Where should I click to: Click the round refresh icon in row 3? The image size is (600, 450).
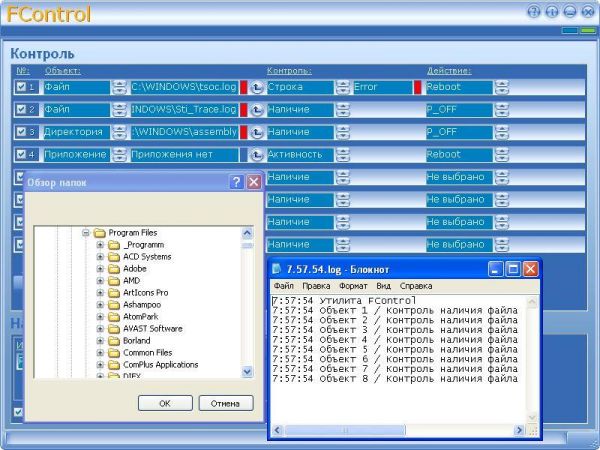(256, 132)
